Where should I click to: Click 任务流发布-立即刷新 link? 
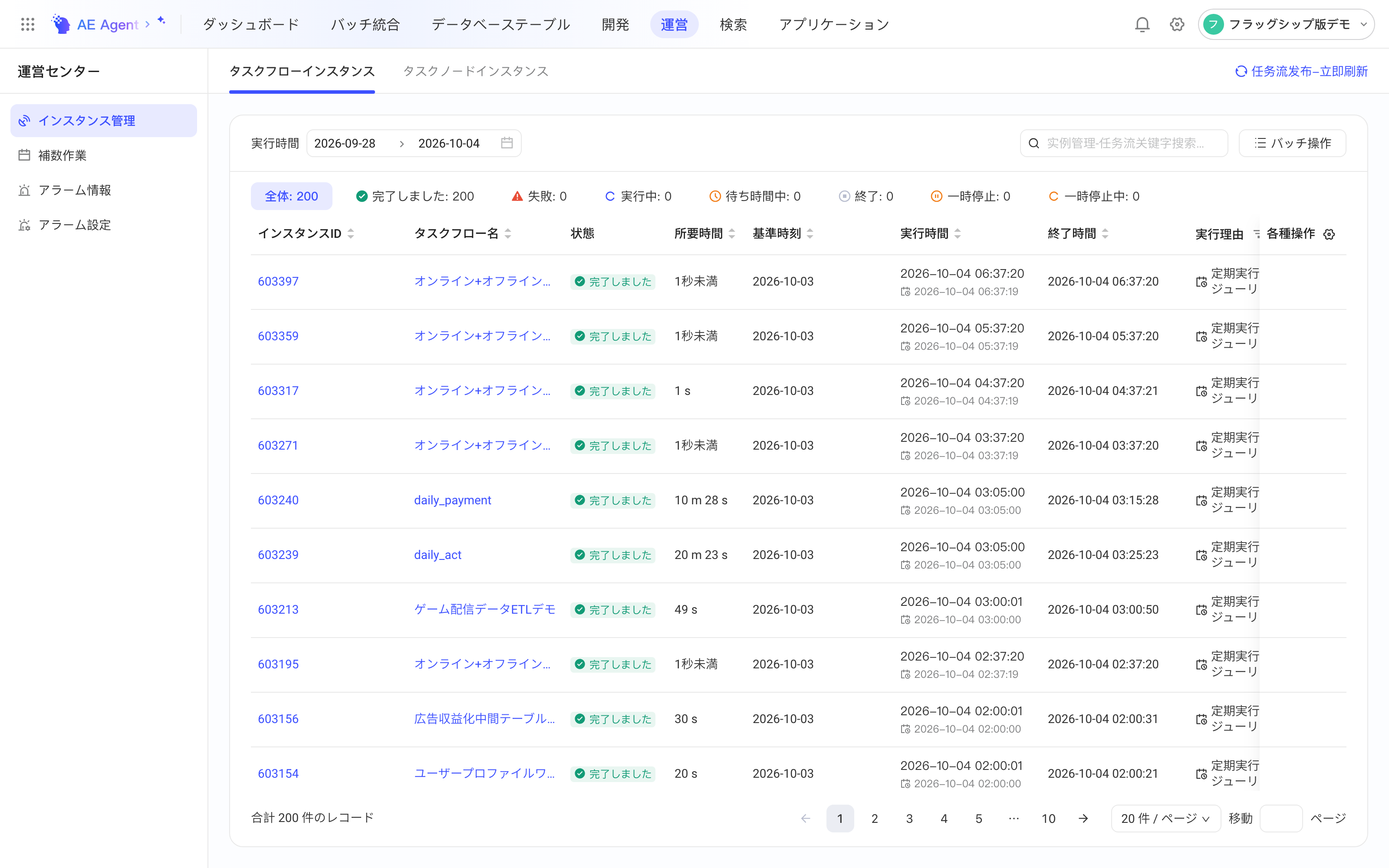point(1302,71)
